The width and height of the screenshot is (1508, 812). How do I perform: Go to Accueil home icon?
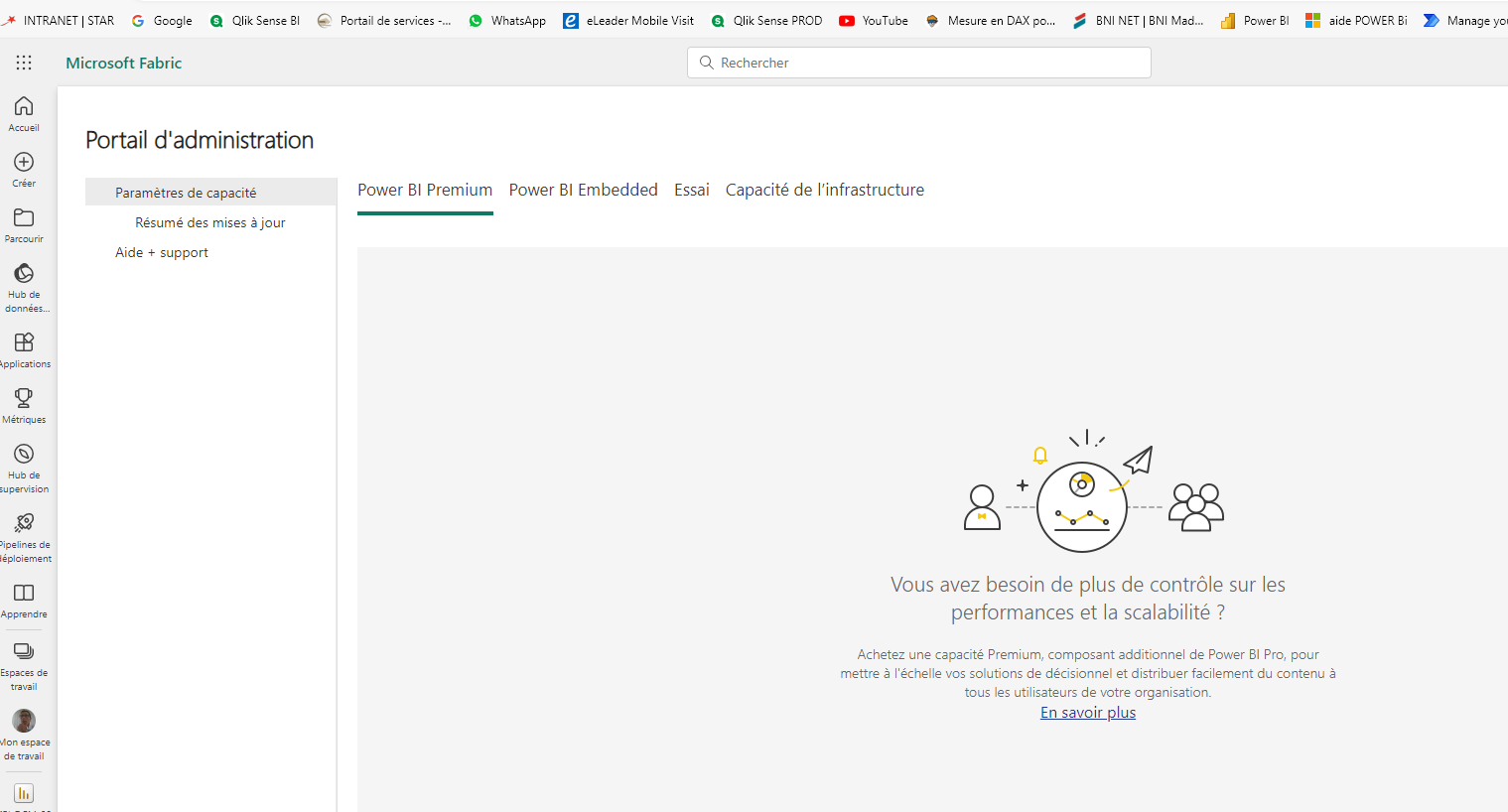point(24,106)
